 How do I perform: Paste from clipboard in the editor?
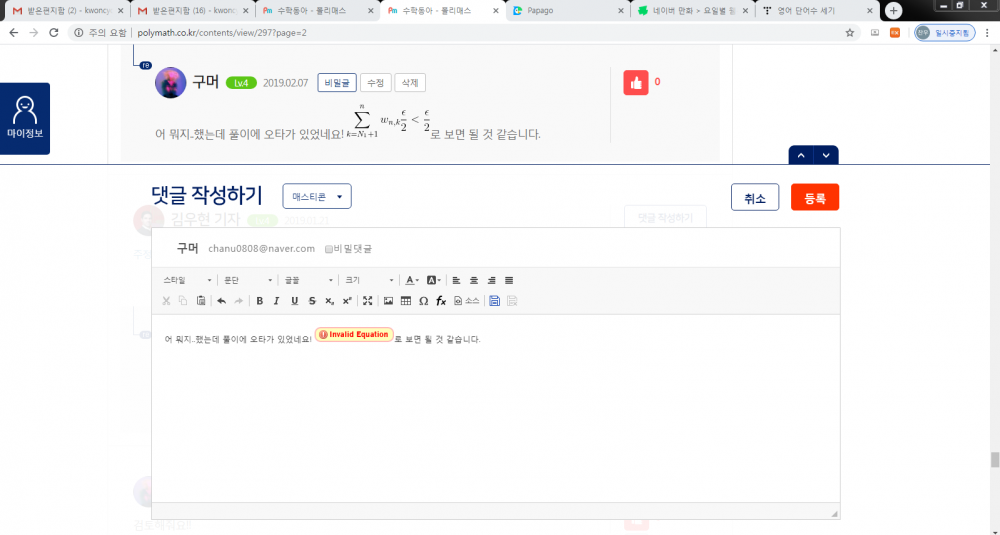pyautogui.click(x=201, y=301)
